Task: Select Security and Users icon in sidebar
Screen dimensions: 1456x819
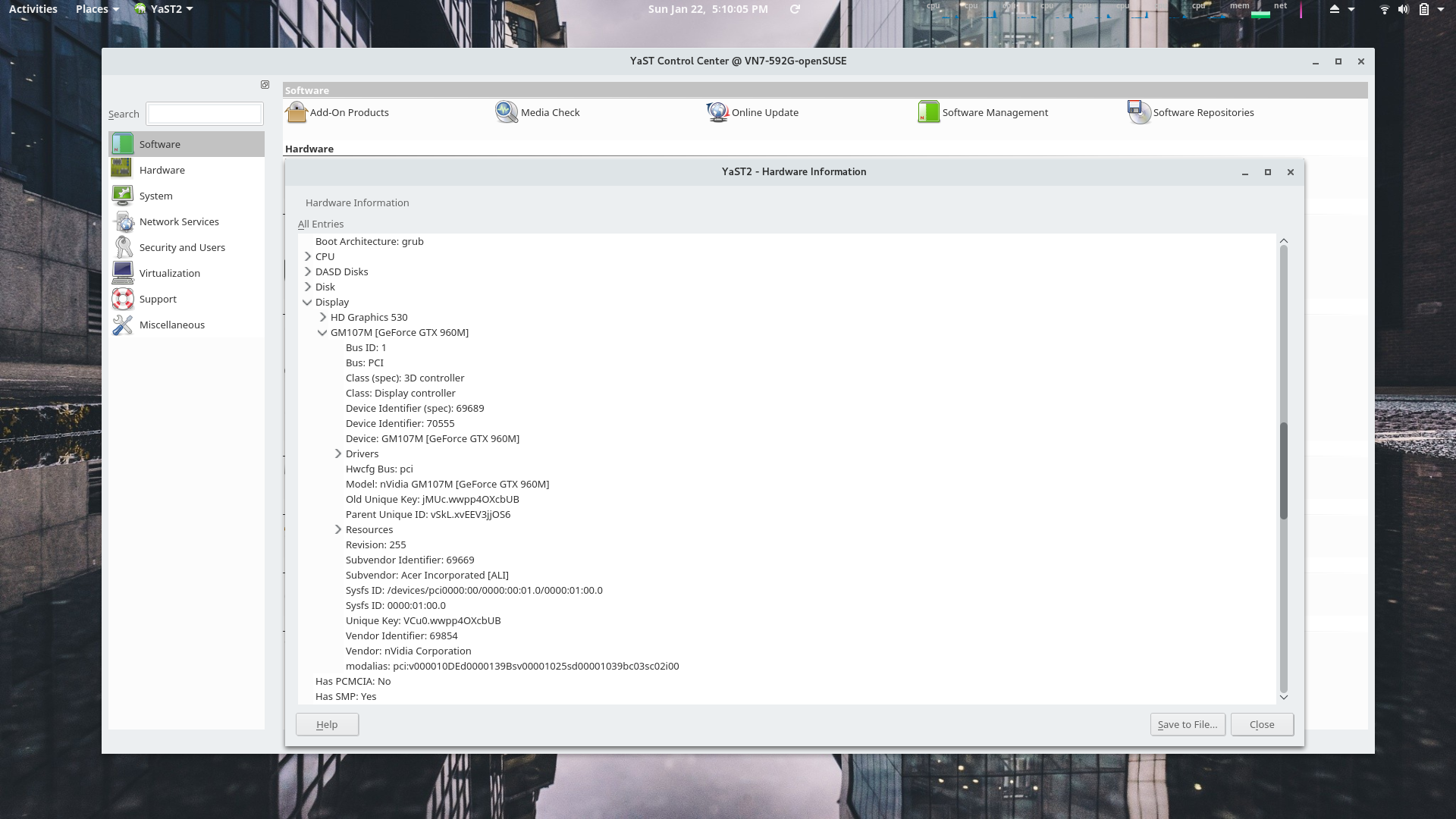Action: pos(122,247)
